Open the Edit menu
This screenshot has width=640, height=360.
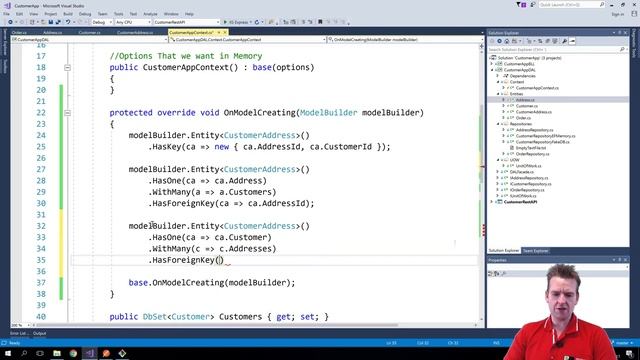point(19,14)
